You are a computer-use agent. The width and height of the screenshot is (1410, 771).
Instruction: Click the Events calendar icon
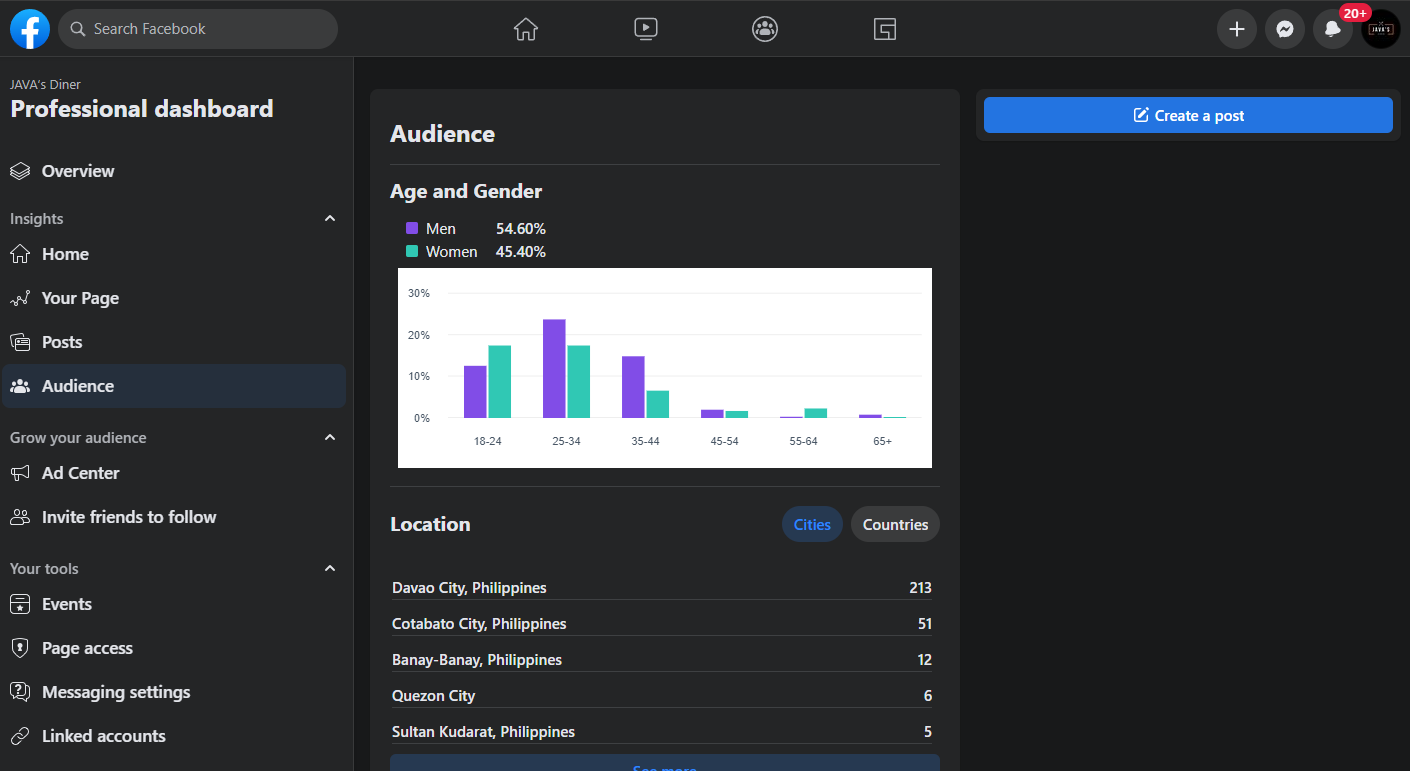coord(20,604)
